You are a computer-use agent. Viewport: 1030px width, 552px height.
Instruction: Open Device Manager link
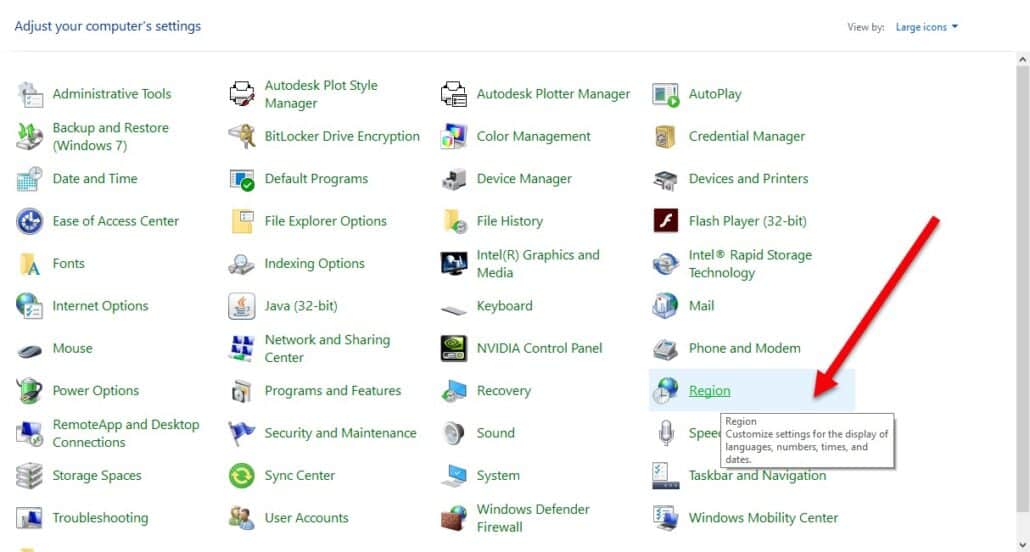point(524,179)
